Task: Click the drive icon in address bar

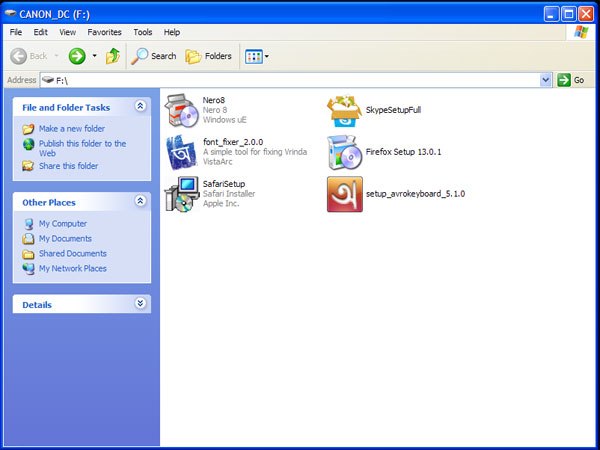Action: [x=48, y=80]
